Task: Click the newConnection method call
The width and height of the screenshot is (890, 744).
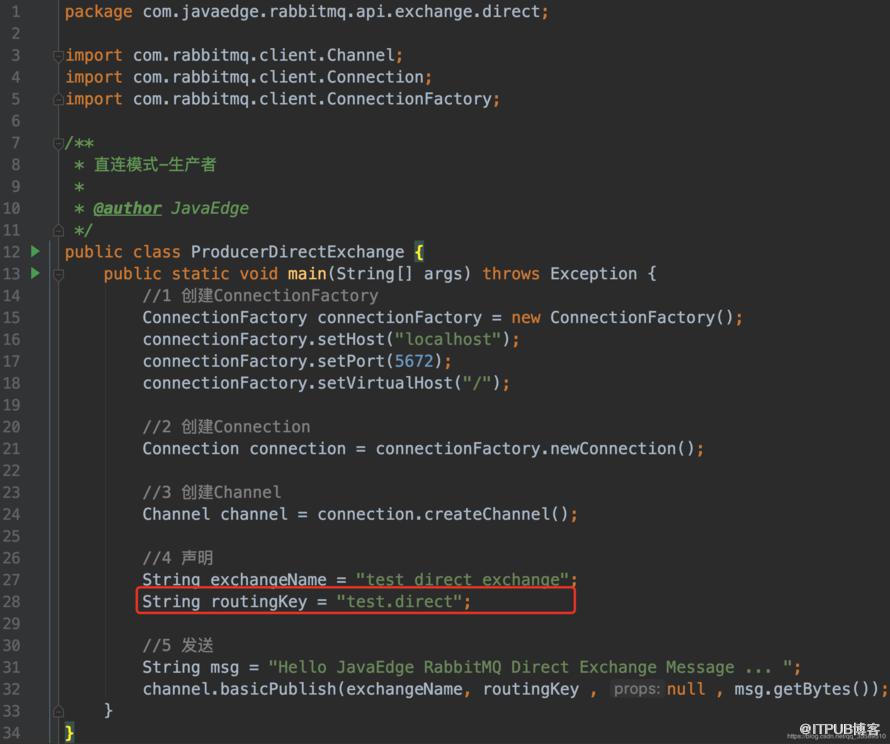Action: coord(613,448)
